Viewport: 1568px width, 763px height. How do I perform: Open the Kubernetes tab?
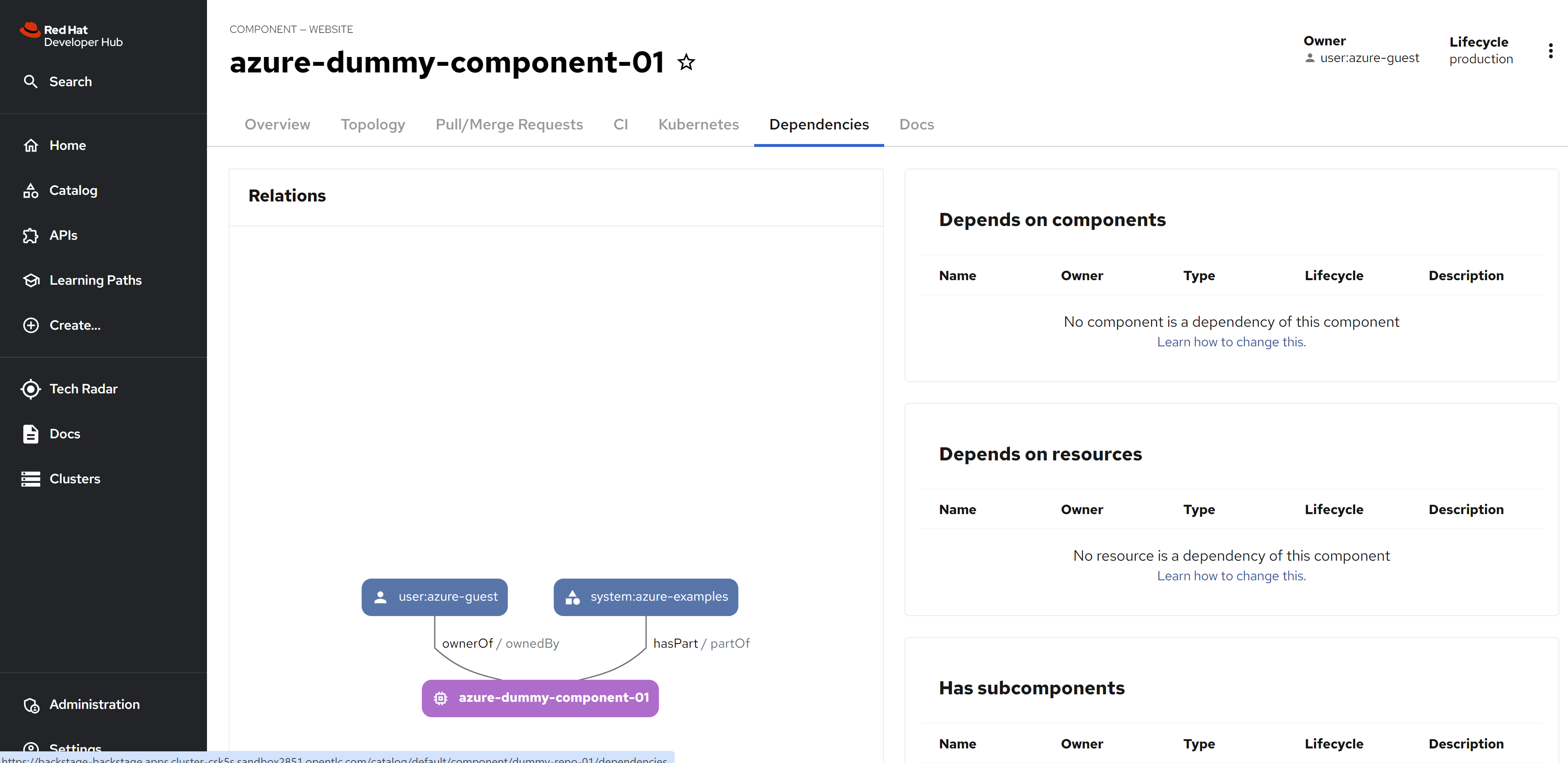(698, 124)
